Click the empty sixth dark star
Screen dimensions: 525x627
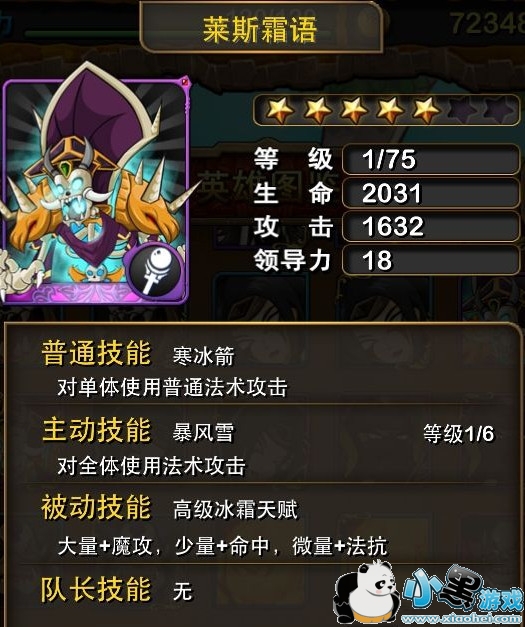(x=464, y=110)
